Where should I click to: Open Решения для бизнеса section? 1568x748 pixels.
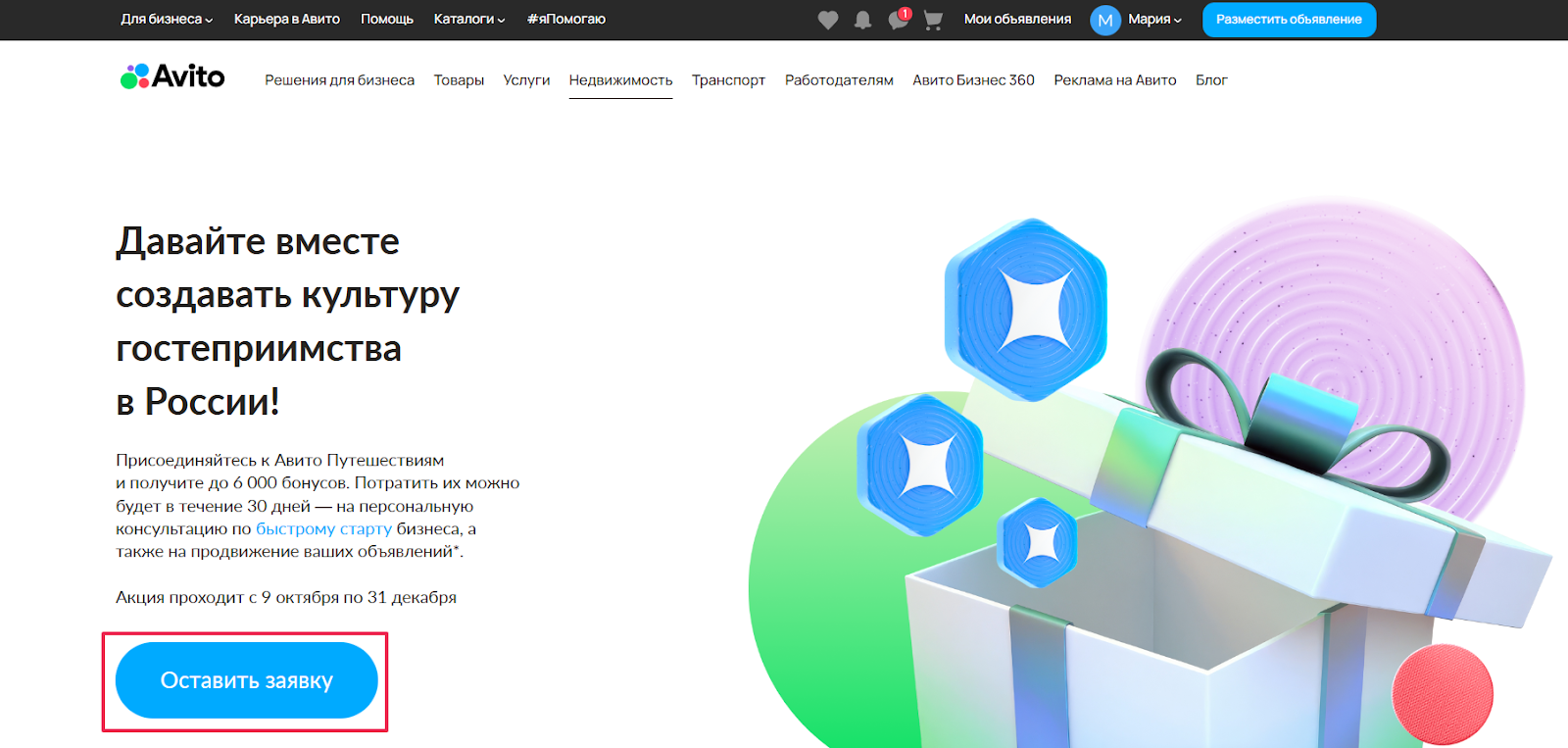(x=339, y=80)
